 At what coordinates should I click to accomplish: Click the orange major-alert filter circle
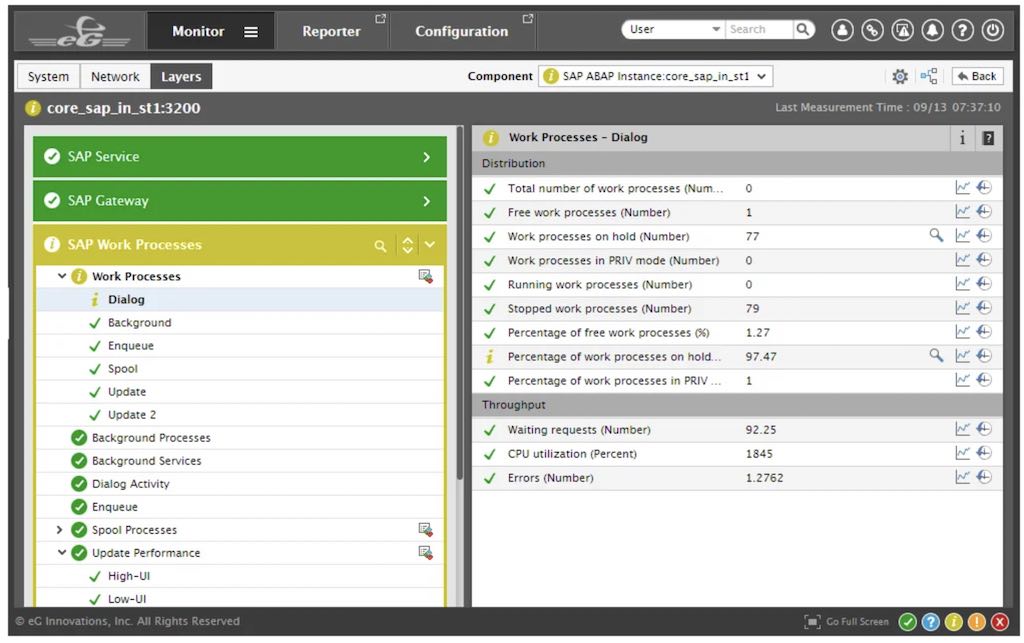click(976, 622)
